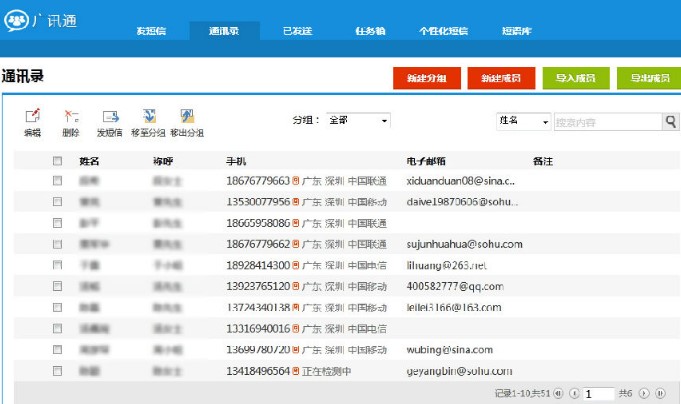Viewport: 681px width, 404px height.
Task: Go to last page pagination icon
Action: [x=660, y=394]
